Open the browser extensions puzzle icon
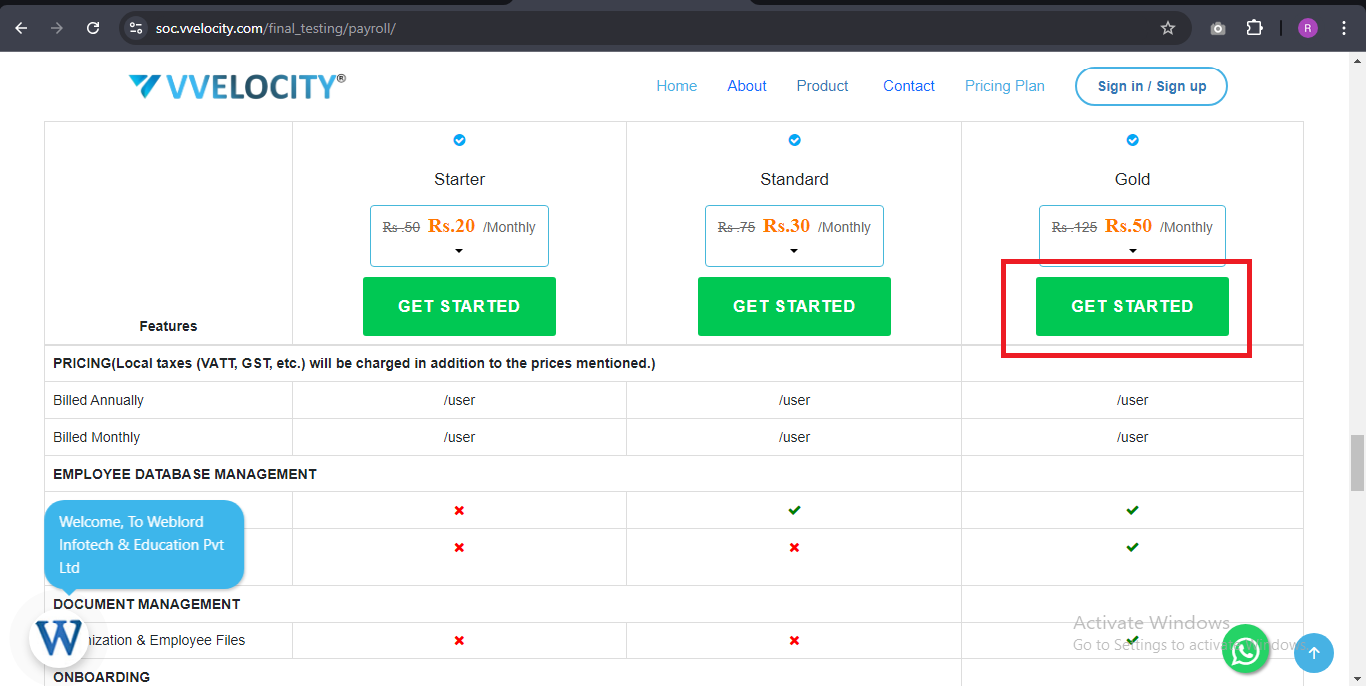This screenshot has width=1366, height=686. click(1254, 28)
